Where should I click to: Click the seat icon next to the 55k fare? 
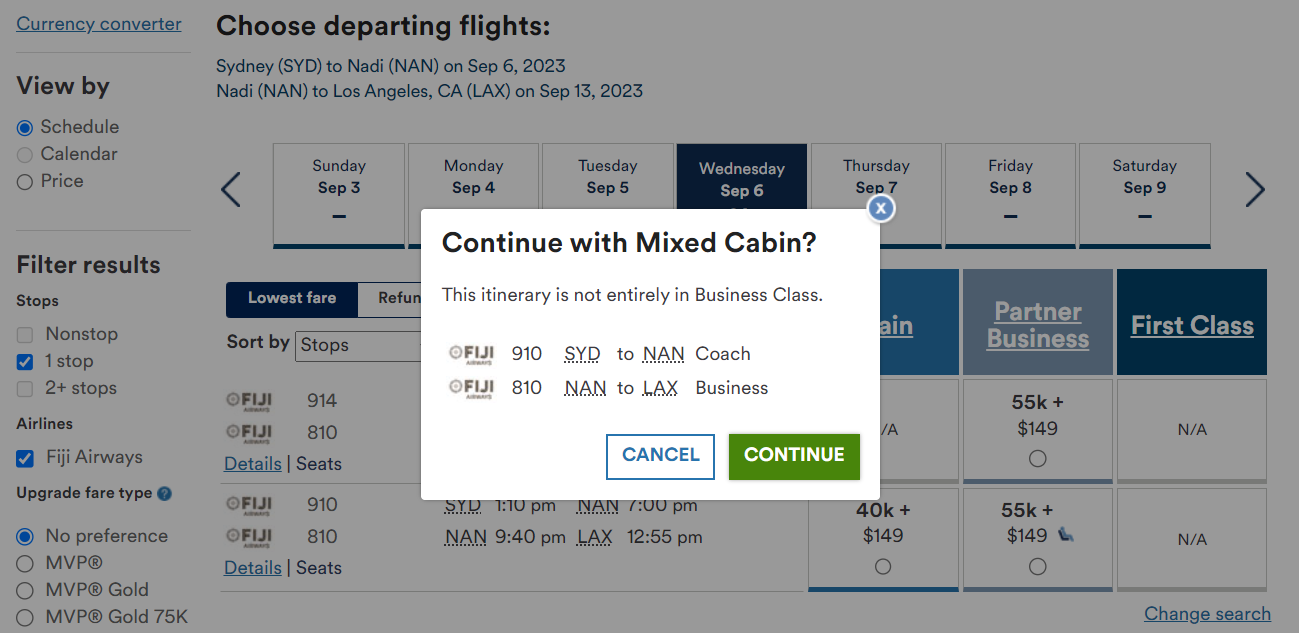[1066, 536]
